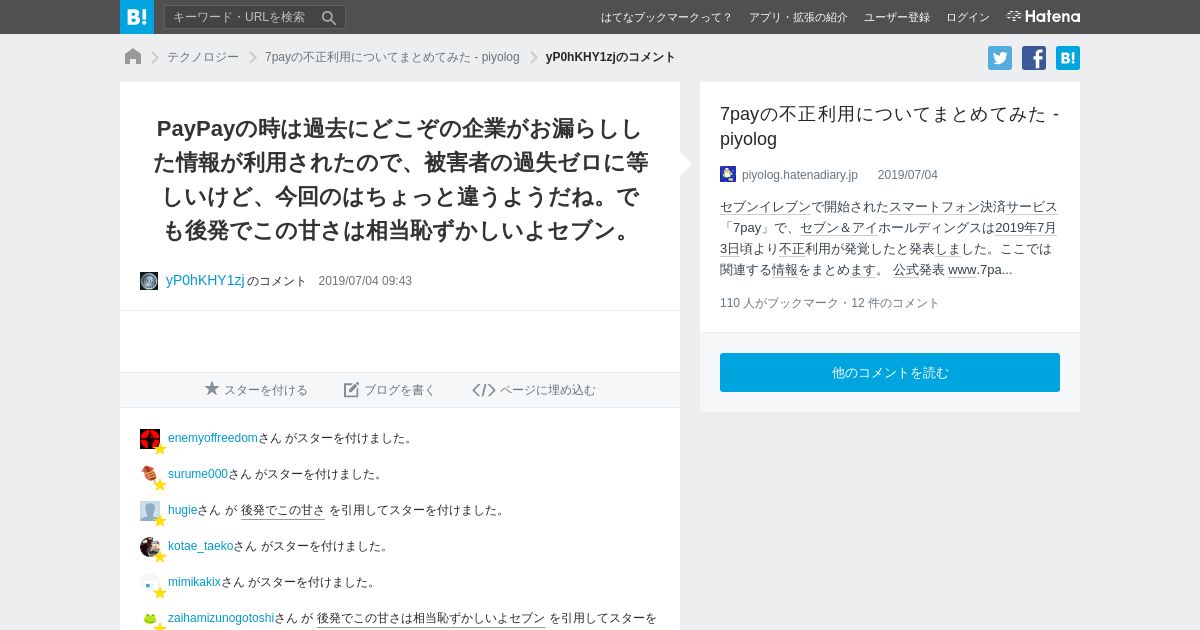This screenshot has width=1200, height=630.
Task: Click piyolog site favicon
Action: (728, 174)
